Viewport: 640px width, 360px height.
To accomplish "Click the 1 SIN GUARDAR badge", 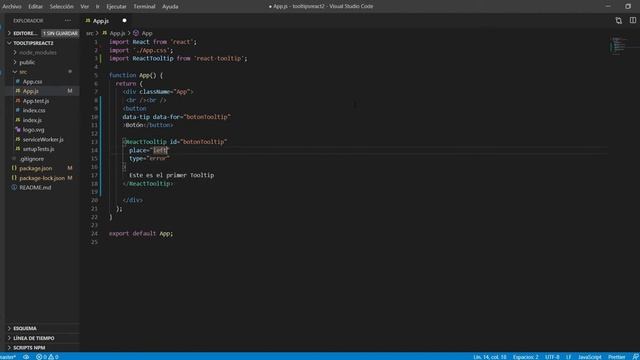I will pos(60,33).
